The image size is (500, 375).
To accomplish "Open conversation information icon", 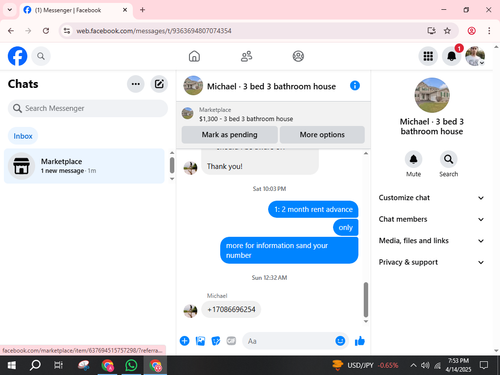I will [x=355, y=86].
